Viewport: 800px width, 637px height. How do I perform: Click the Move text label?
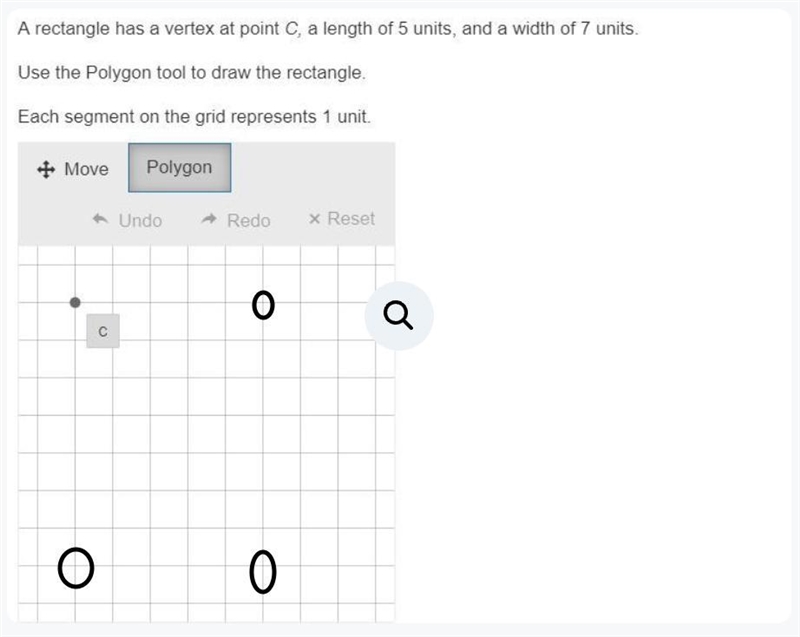click(86, 169)
